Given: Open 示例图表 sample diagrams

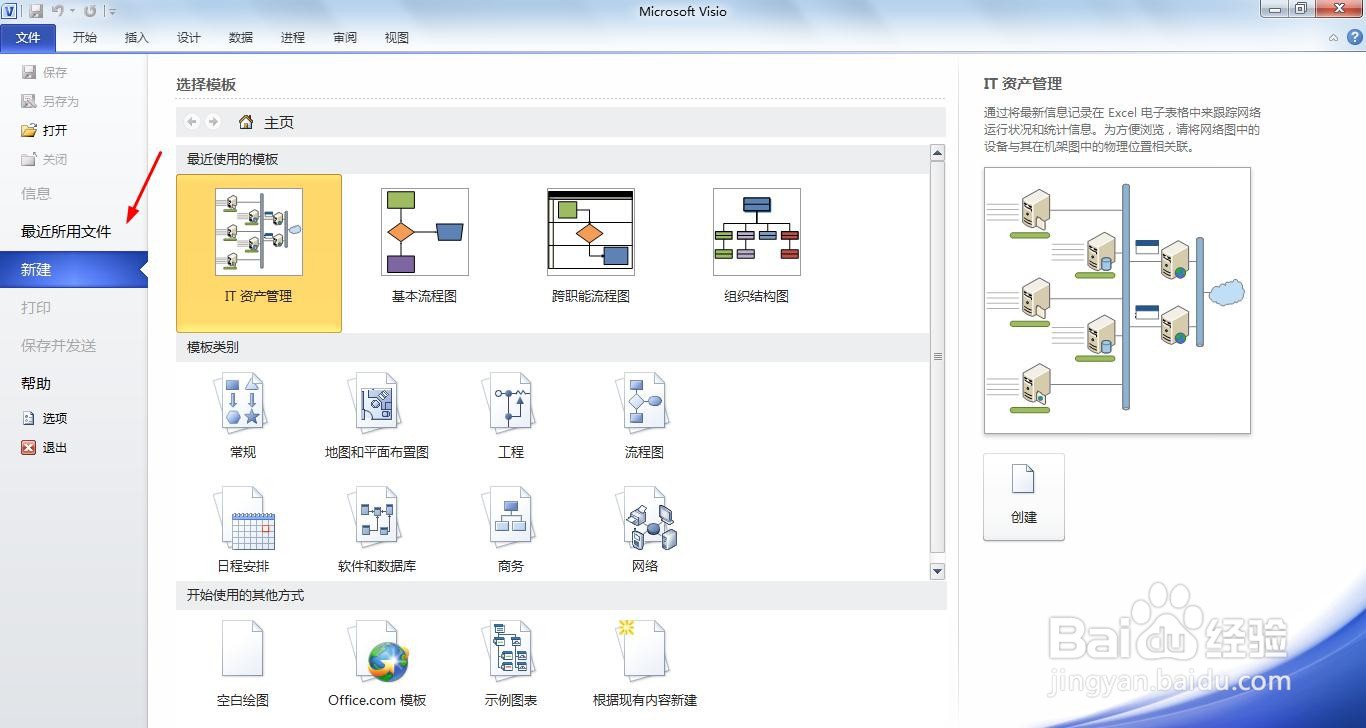Looking at the screenshot, I should coord(511,664).
